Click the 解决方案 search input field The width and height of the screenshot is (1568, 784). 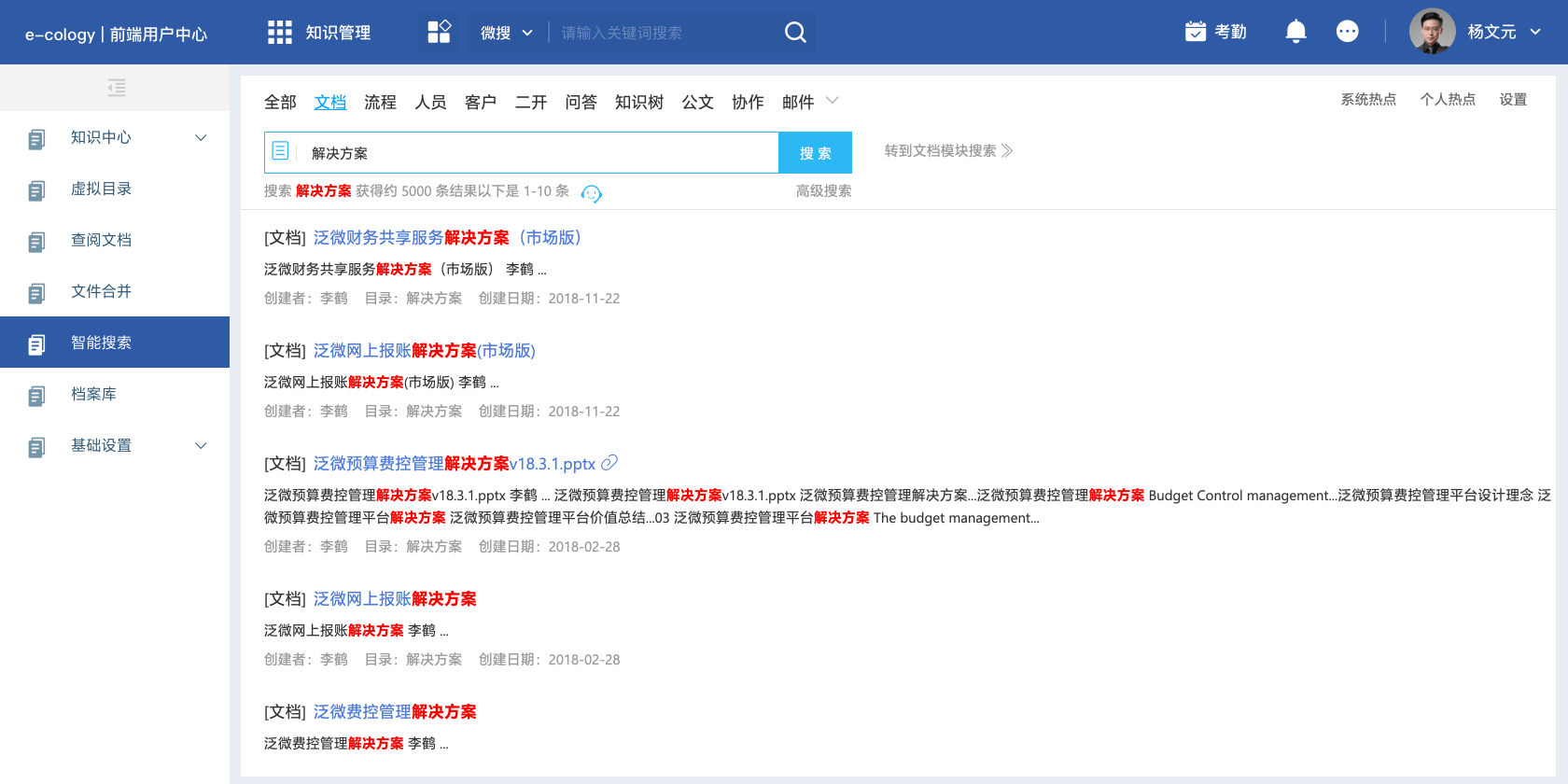(x=536, y=153)
